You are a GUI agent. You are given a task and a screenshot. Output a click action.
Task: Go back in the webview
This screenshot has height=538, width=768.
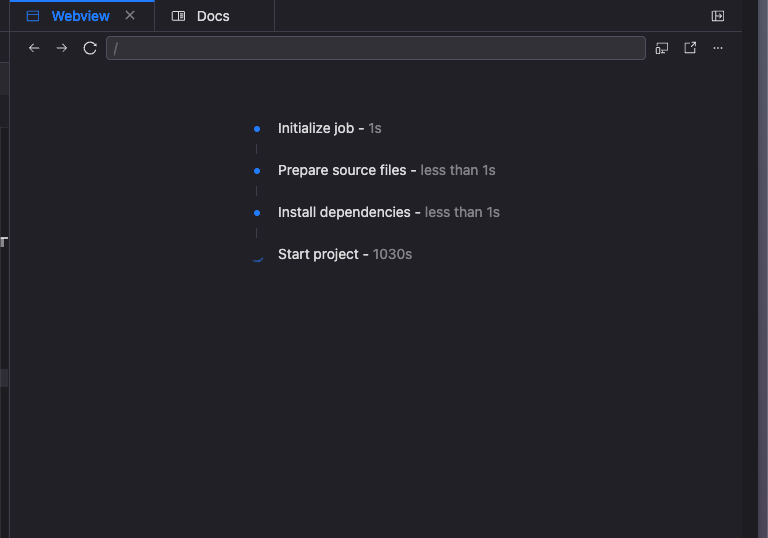(34, 48)
